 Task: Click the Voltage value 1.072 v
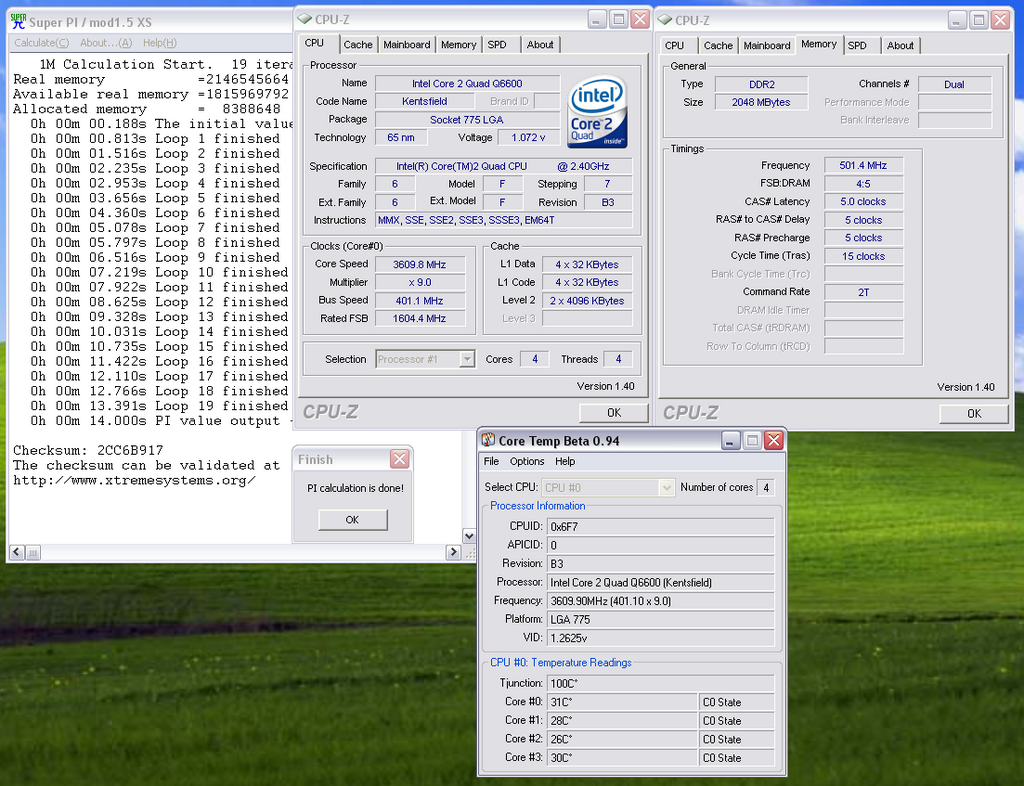(x=528, y=138)
